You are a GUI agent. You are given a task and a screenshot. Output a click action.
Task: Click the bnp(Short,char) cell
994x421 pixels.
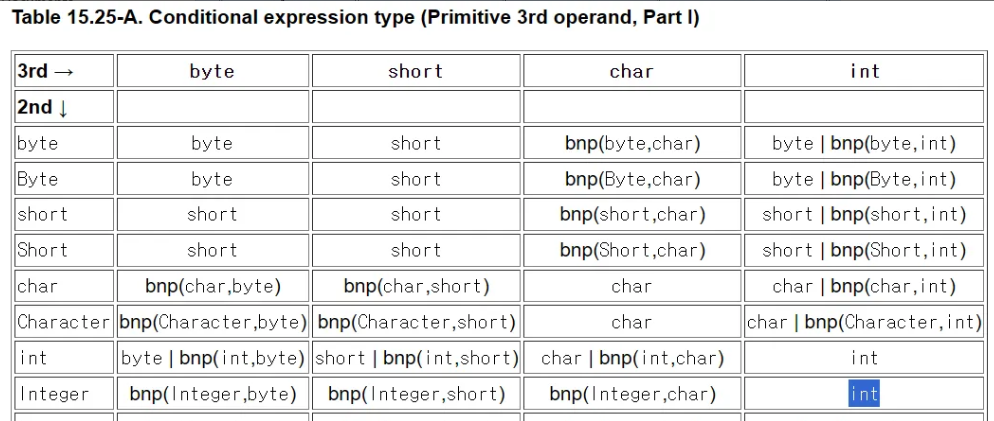(631, 250)
